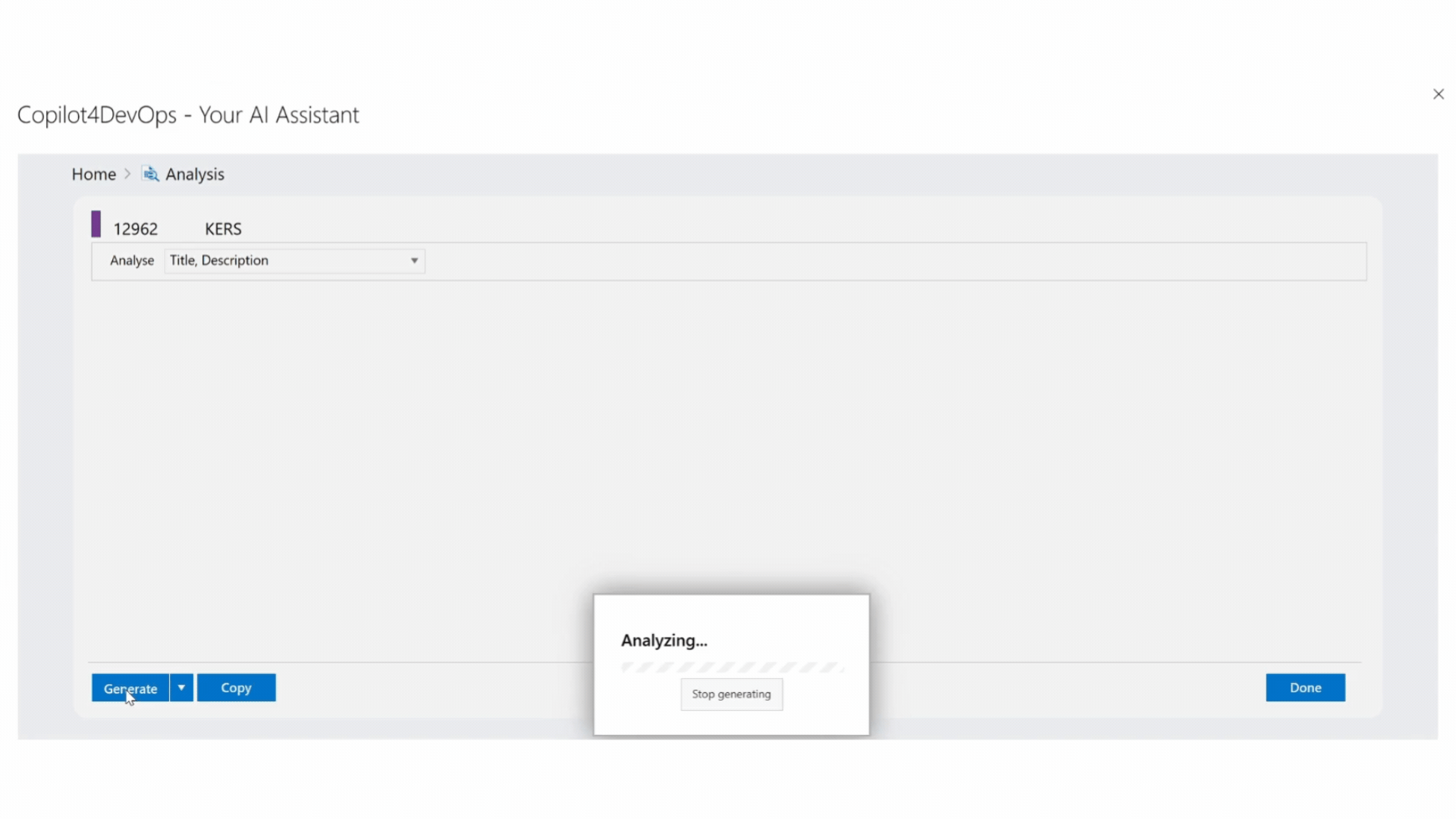This screenshot has height=819, width=1456.
Task: Click the breadcrumb chevron after Home
Action: (x=127, y=174)
